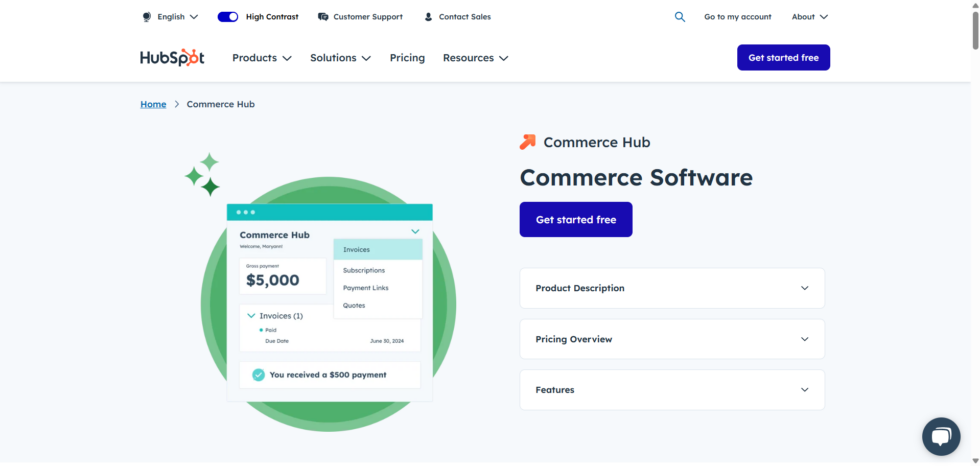This screenshot has width=980, height=466.
Task: Click the Commerce Hub breadcrumb text
Action: click(221, 104)
